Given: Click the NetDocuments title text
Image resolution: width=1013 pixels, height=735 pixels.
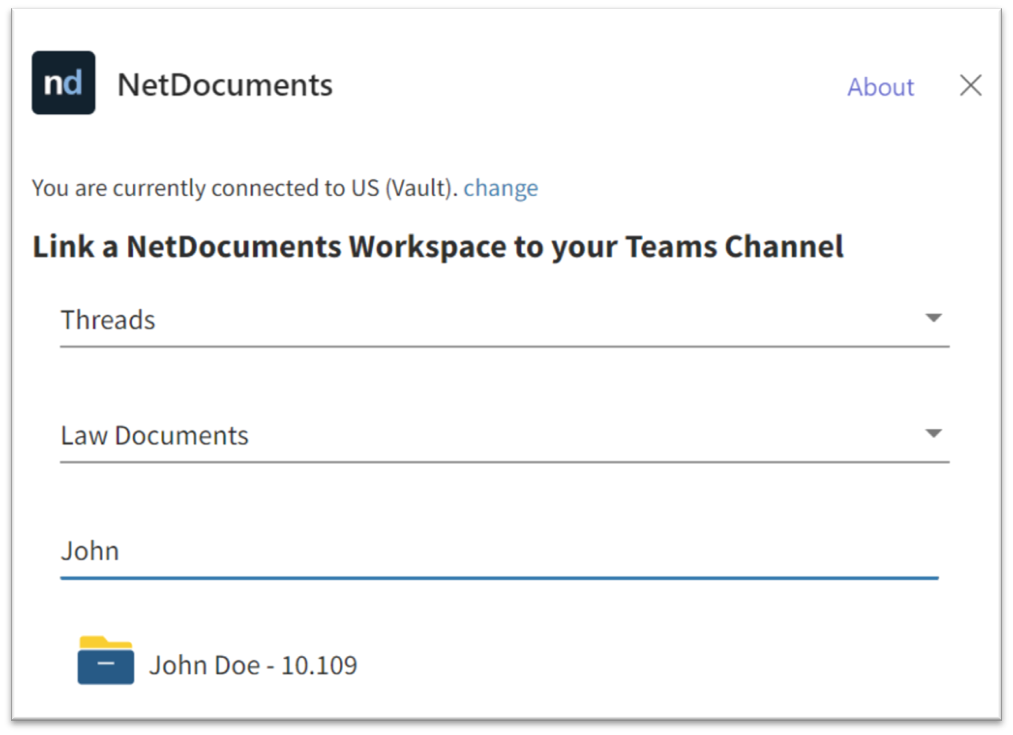Looking at the screenshot, I should tap(225, 85).
